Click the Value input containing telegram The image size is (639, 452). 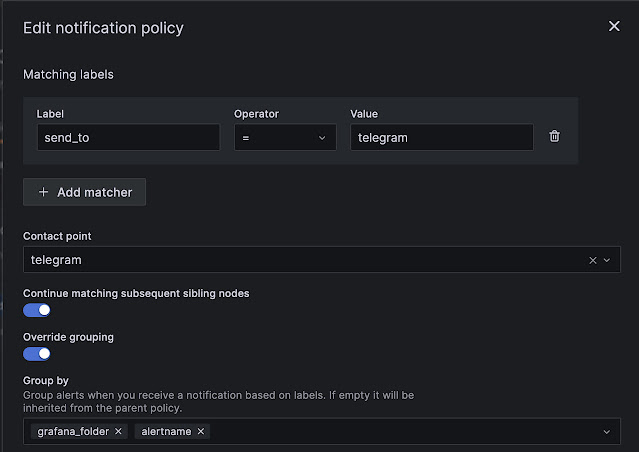tap(441, 138)
